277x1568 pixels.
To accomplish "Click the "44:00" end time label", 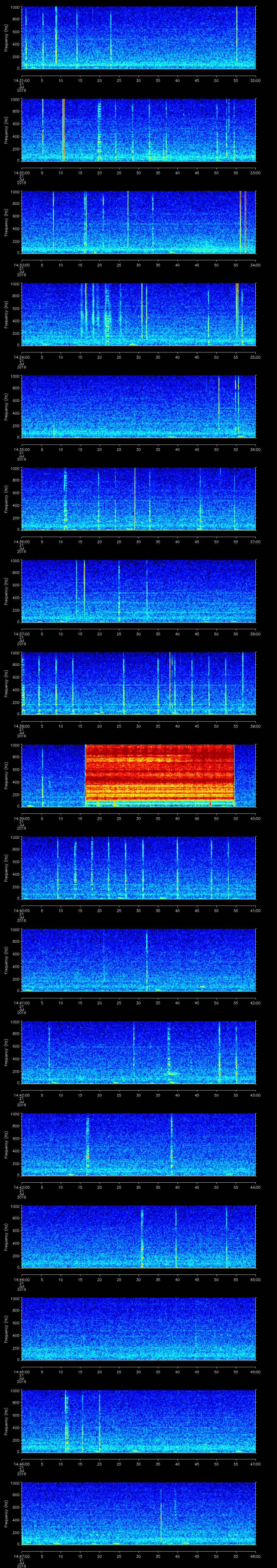I will [255, 1187].
